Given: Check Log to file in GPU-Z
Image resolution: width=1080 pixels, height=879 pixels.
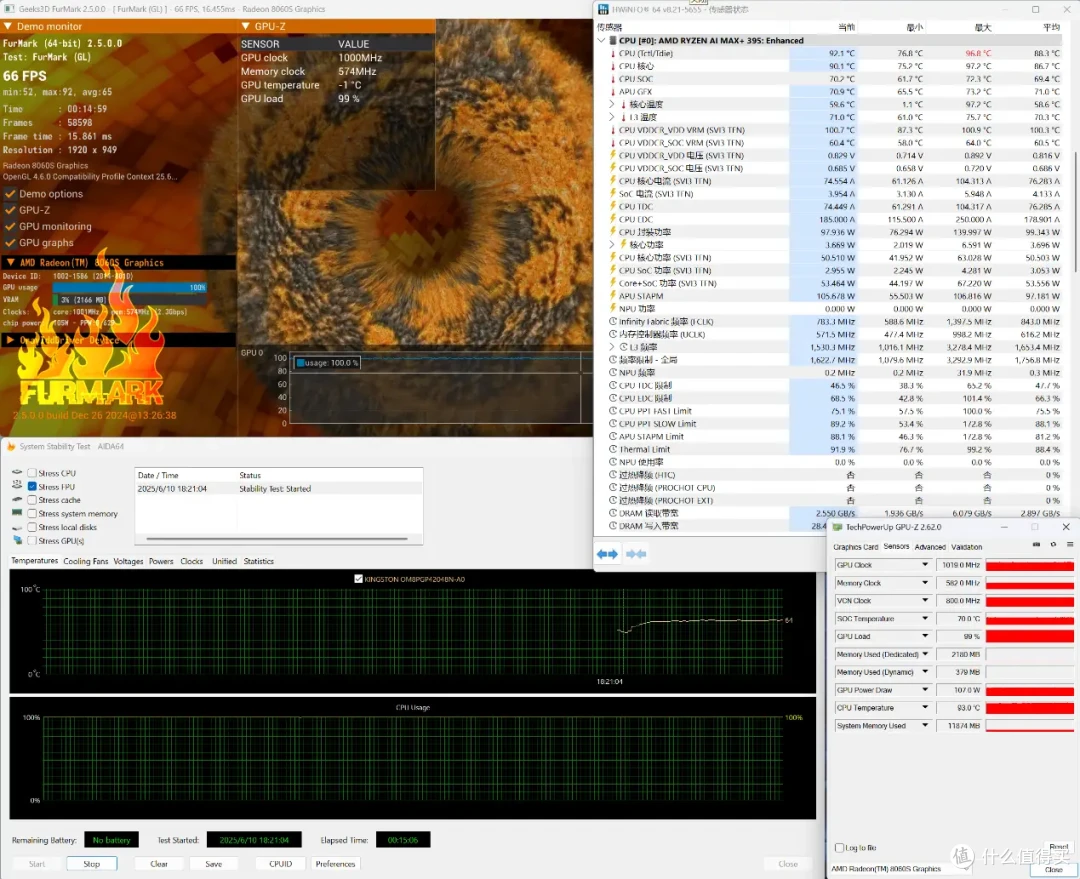Looking at the screenshot, I should (x=839, y=848).
